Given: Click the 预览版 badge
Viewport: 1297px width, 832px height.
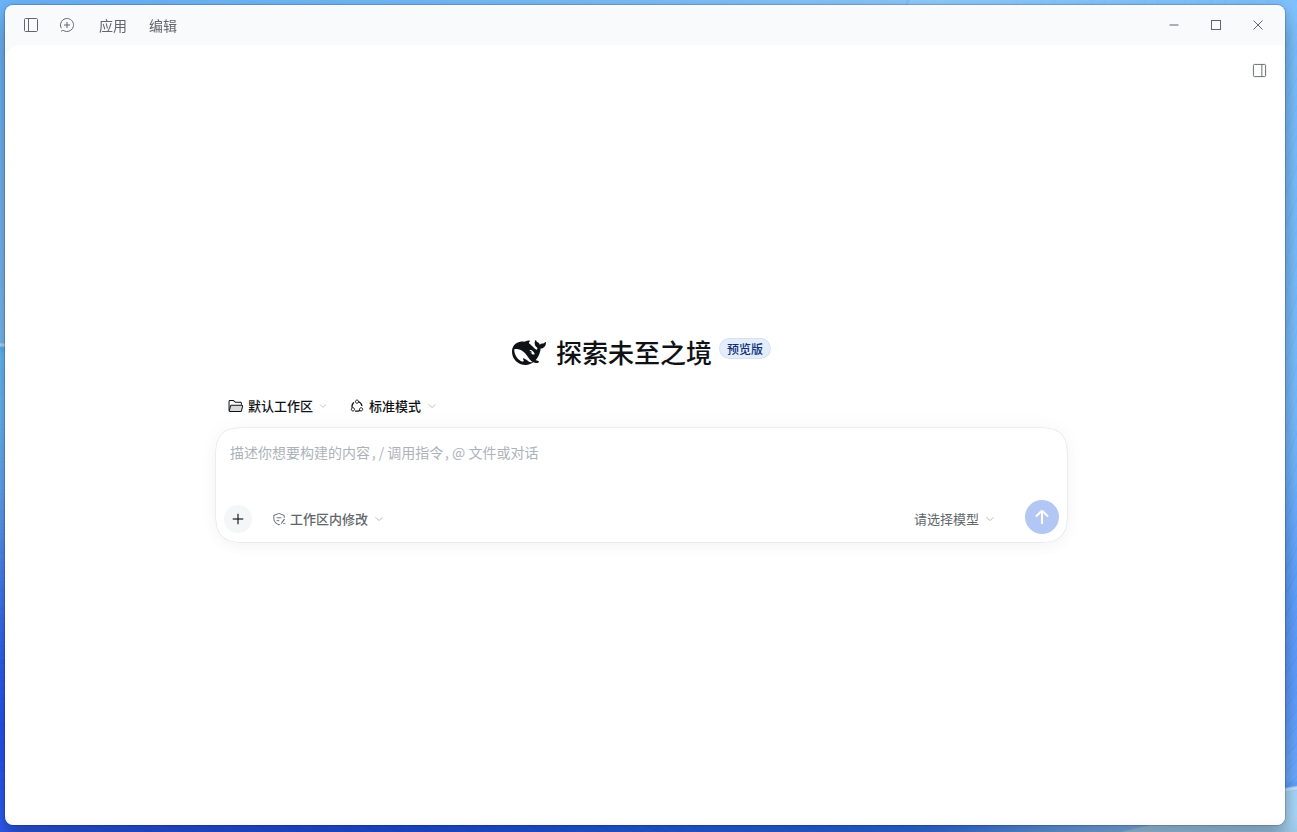Looking at the screenshot, I should [x=745, y=349].
